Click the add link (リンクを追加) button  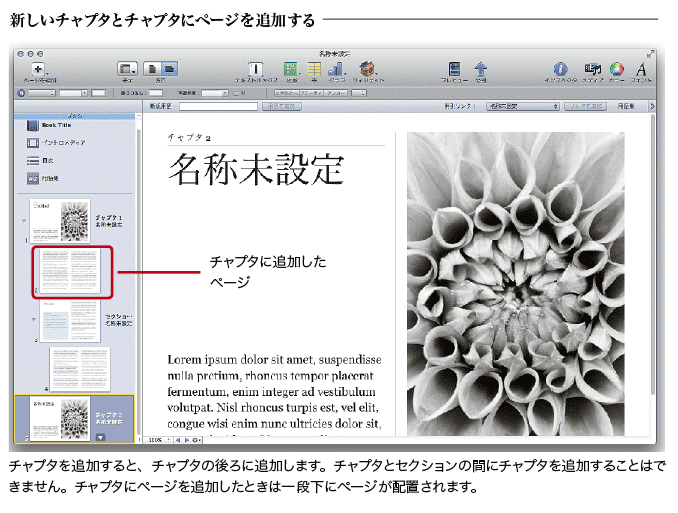tap(585, 106)
